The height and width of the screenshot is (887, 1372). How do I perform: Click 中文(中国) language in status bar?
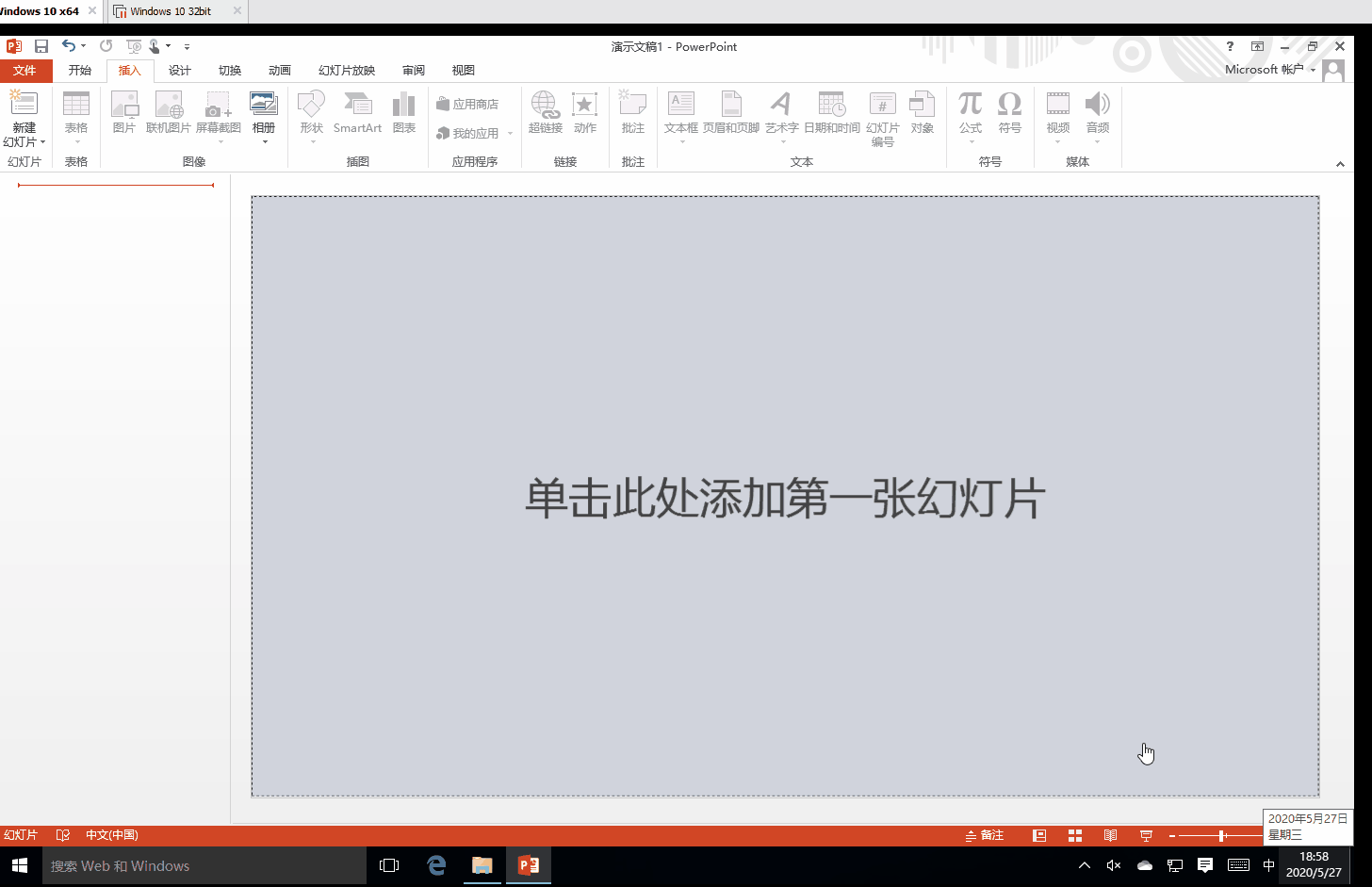coord(111,835)
